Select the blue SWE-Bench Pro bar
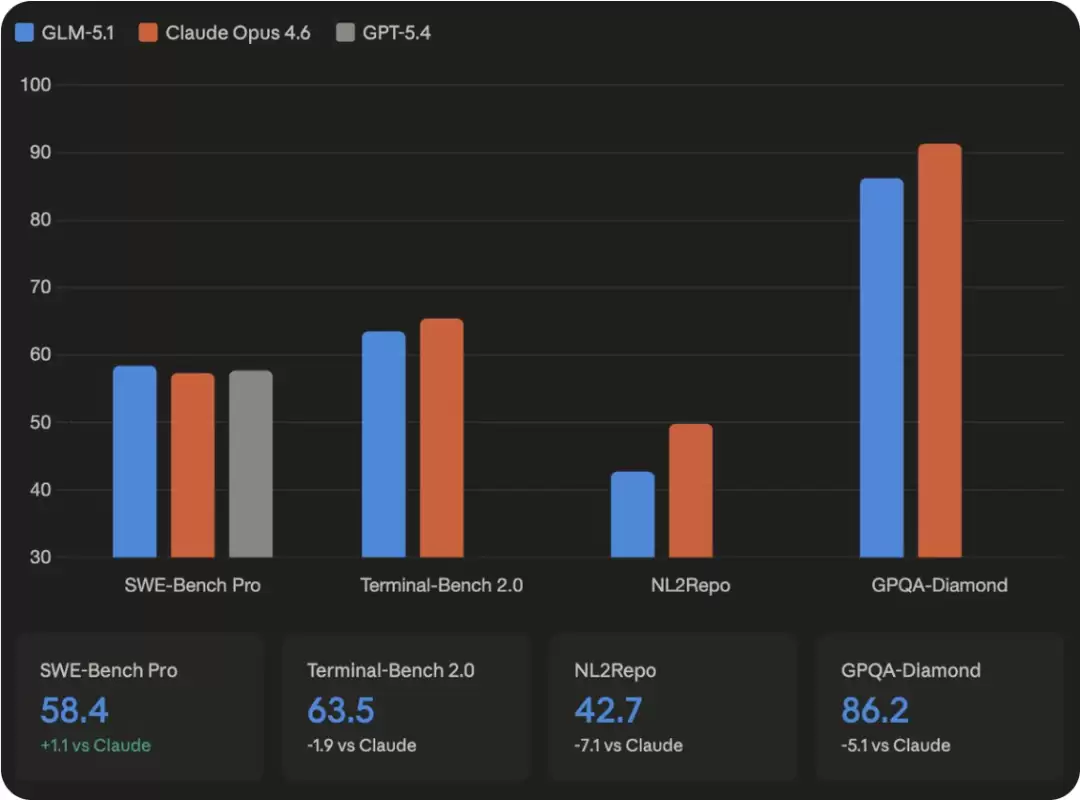This screenshot has width=1080, height=800. pyautogui.click(x=135, y=462)
